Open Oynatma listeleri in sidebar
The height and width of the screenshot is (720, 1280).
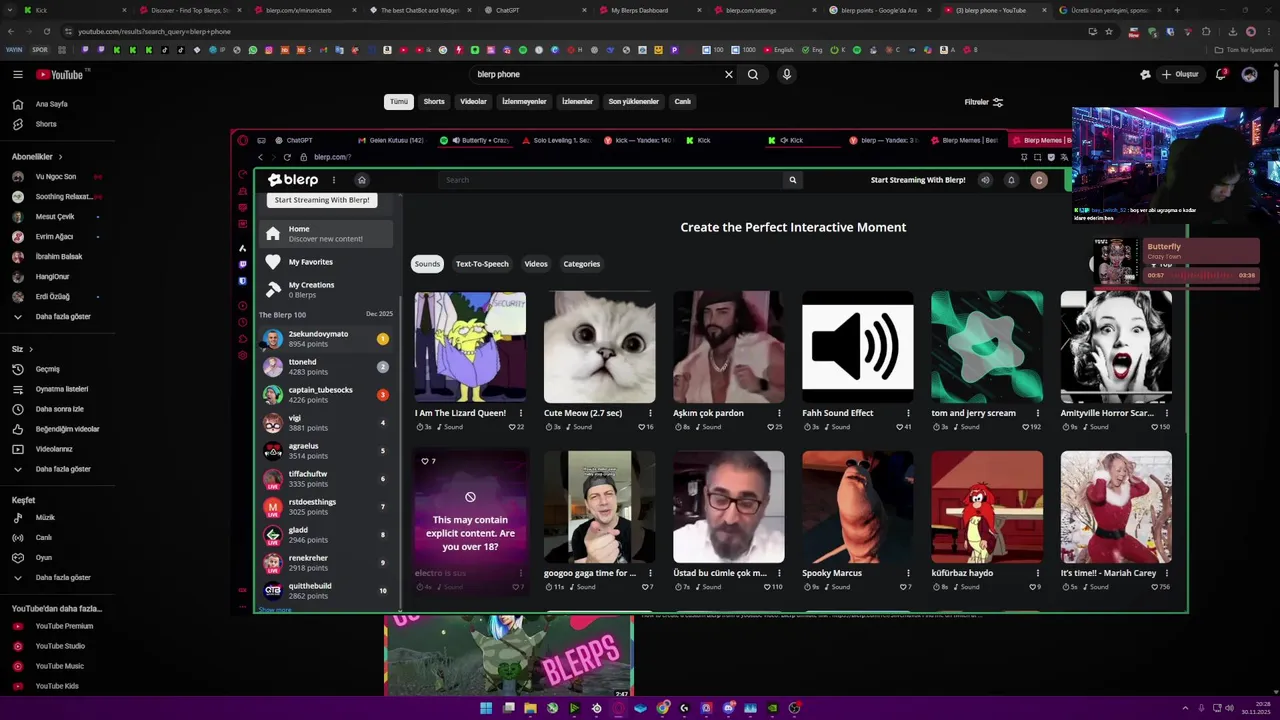62,389
